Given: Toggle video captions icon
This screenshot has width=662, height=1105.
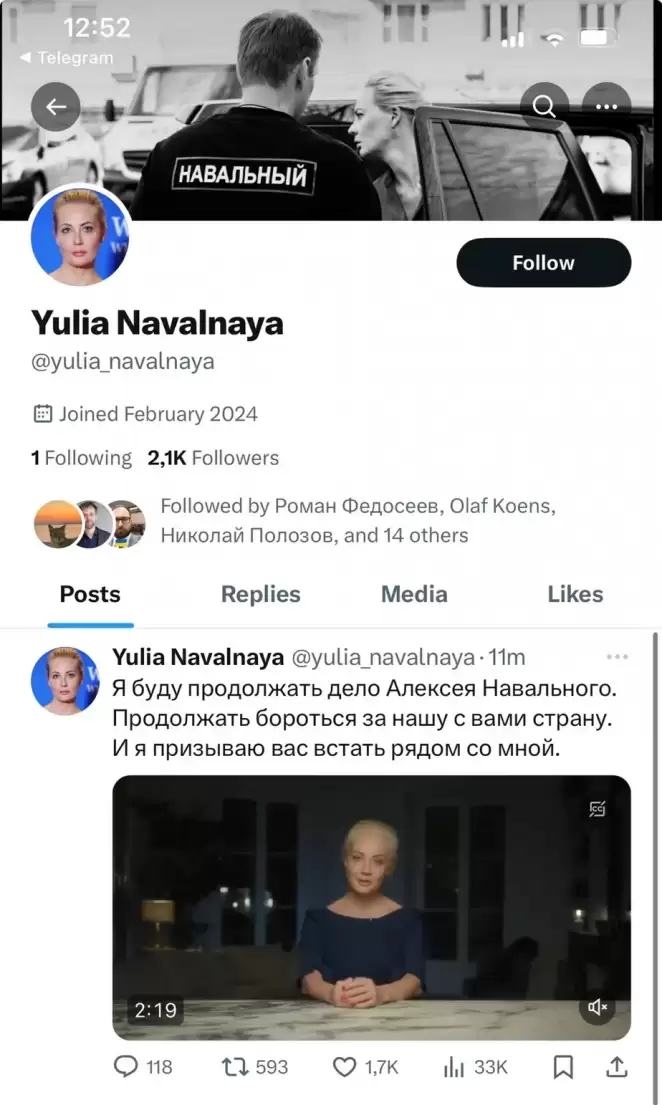Looking at the screenshot, I should [x=597, y=809].
